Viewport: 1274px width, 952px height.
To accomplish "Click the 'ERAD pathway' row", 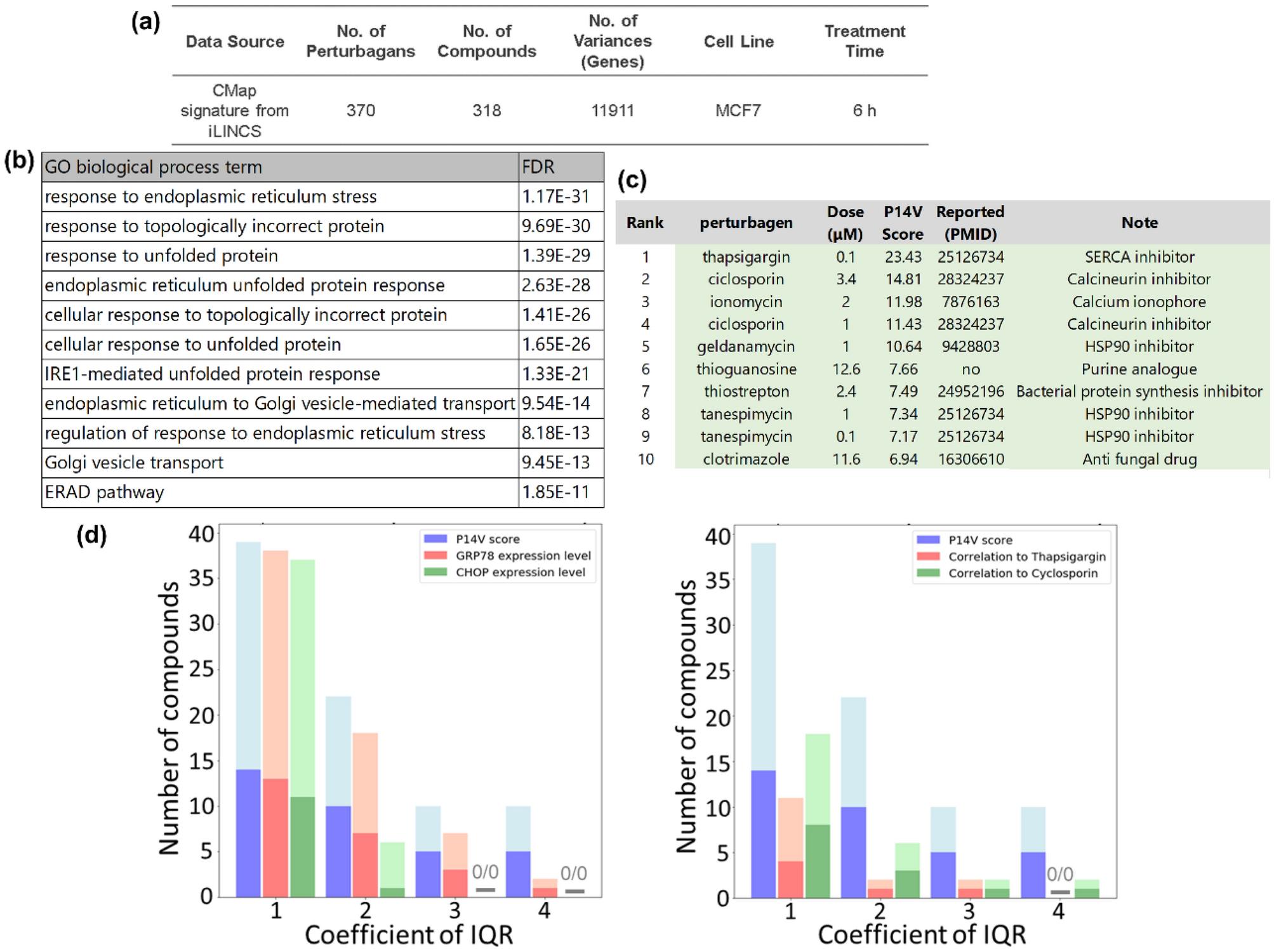I will 322,493.
